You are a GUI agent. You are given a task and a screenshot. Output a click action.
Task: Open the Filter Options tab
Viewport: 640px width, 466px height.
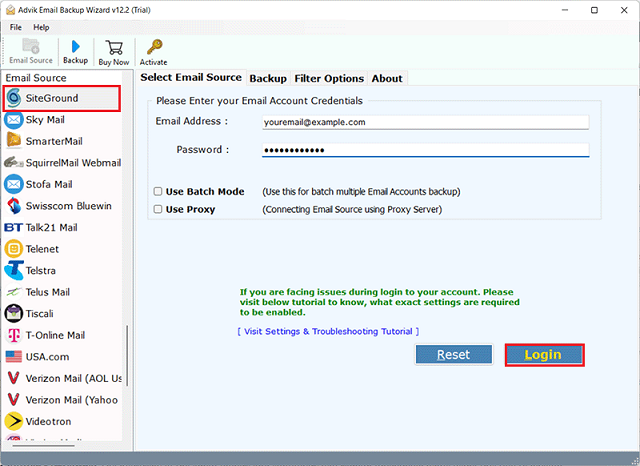pos(329,78)
